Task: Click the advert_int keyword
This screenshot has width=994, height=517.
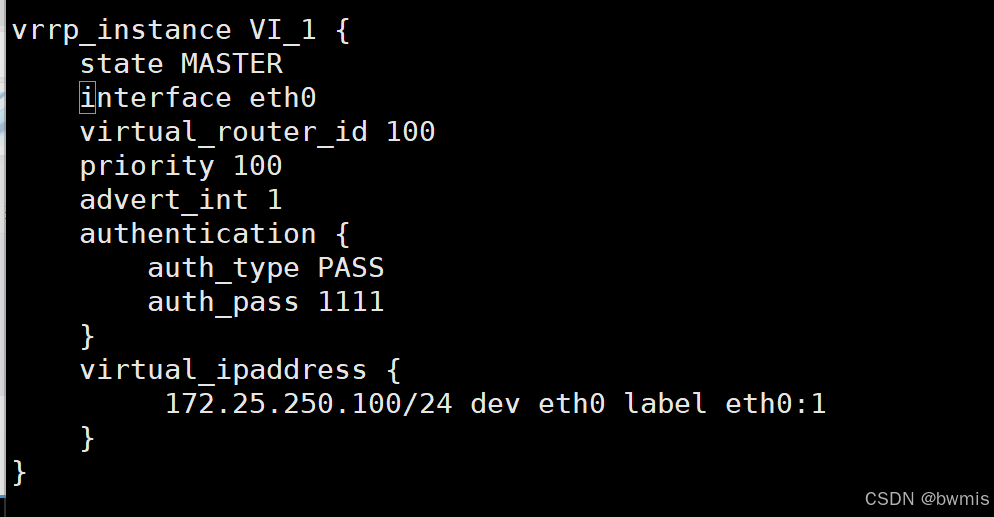Action: [x=164, y=200]
